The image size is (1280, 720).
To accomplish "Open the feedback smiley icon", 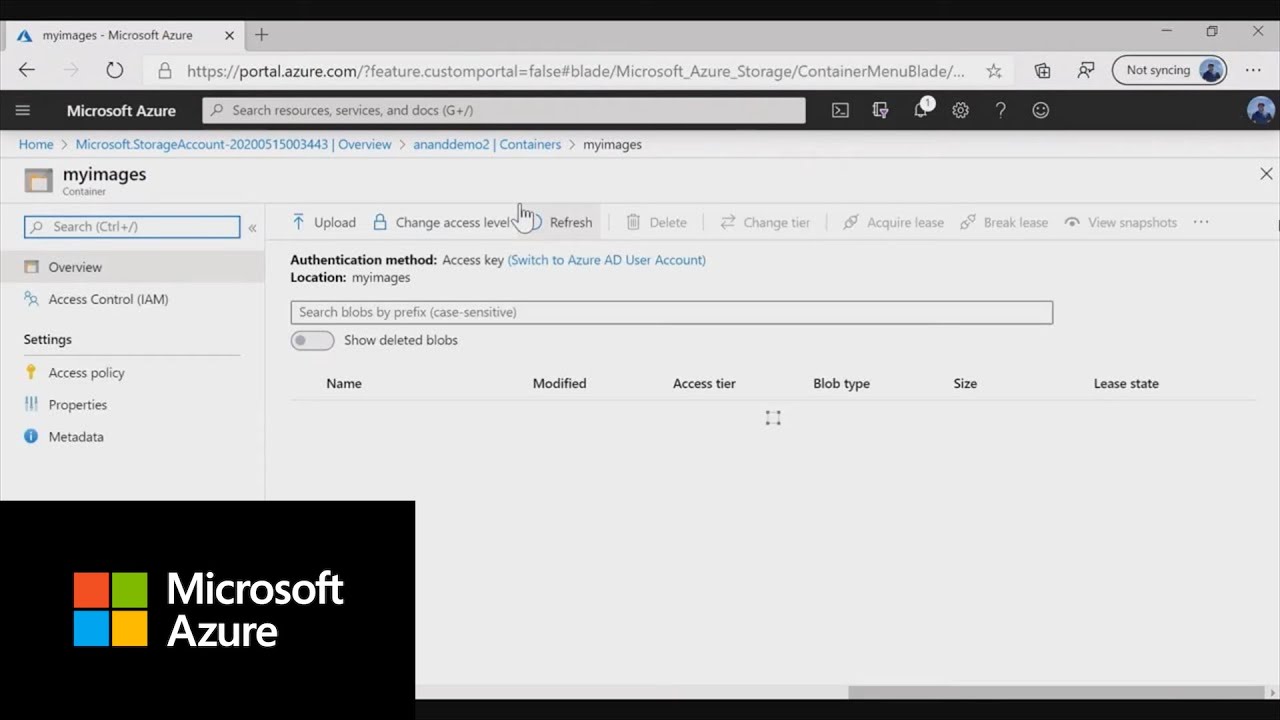I will (1040, 110).
